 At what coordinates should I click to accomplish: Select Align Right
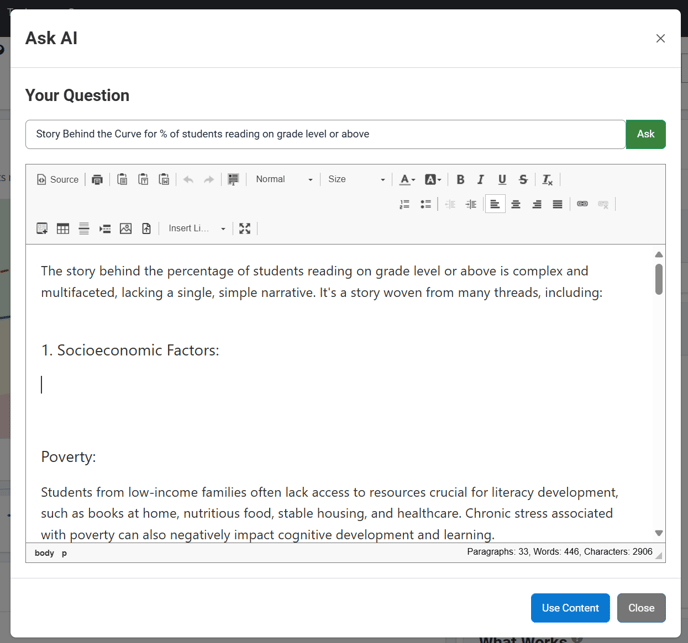[537, 204]
